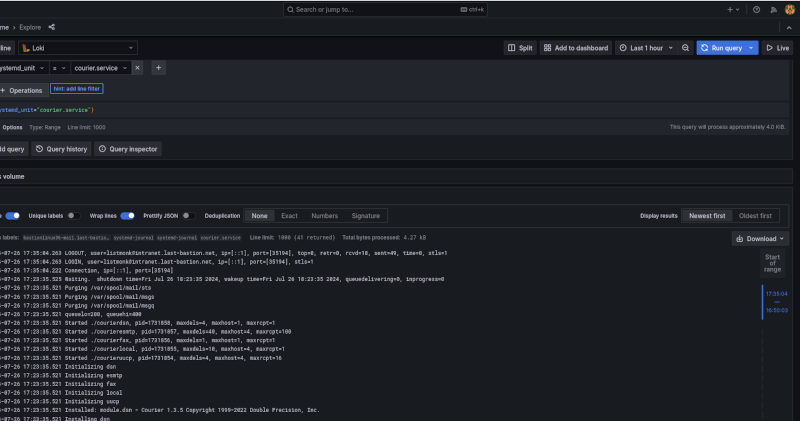Open Query inspector
This screenshot has height=421, width=800.
click(128, 149)
